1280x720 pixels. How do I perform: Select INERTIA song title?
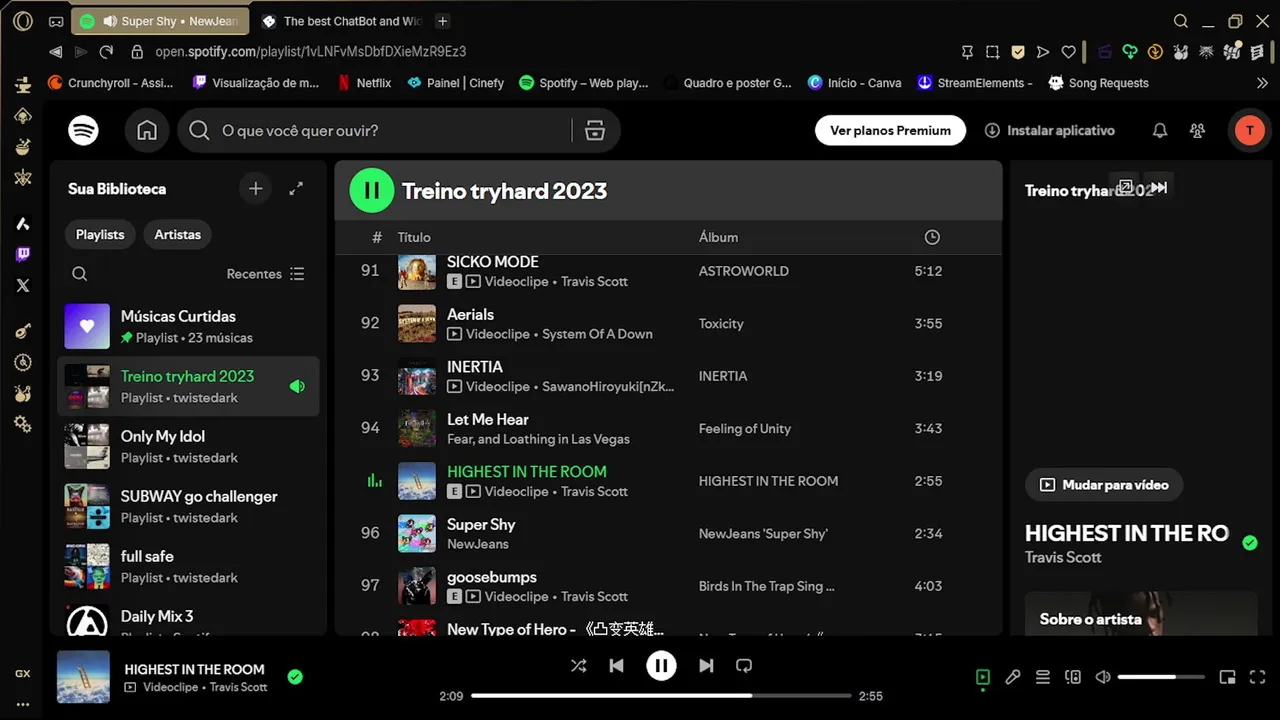click(475, 366)
